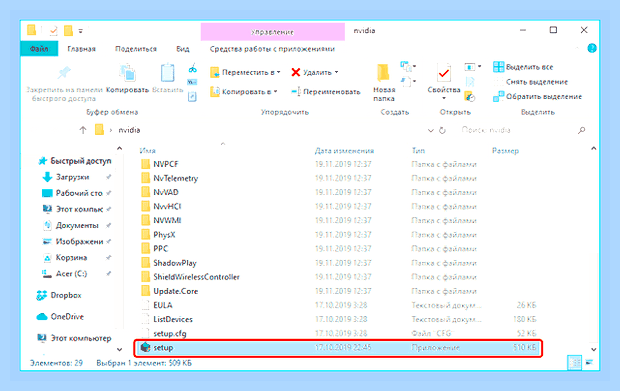620x391 pixels.
Task: Open the Поделиться tab
Action: [x=136, y=49]
